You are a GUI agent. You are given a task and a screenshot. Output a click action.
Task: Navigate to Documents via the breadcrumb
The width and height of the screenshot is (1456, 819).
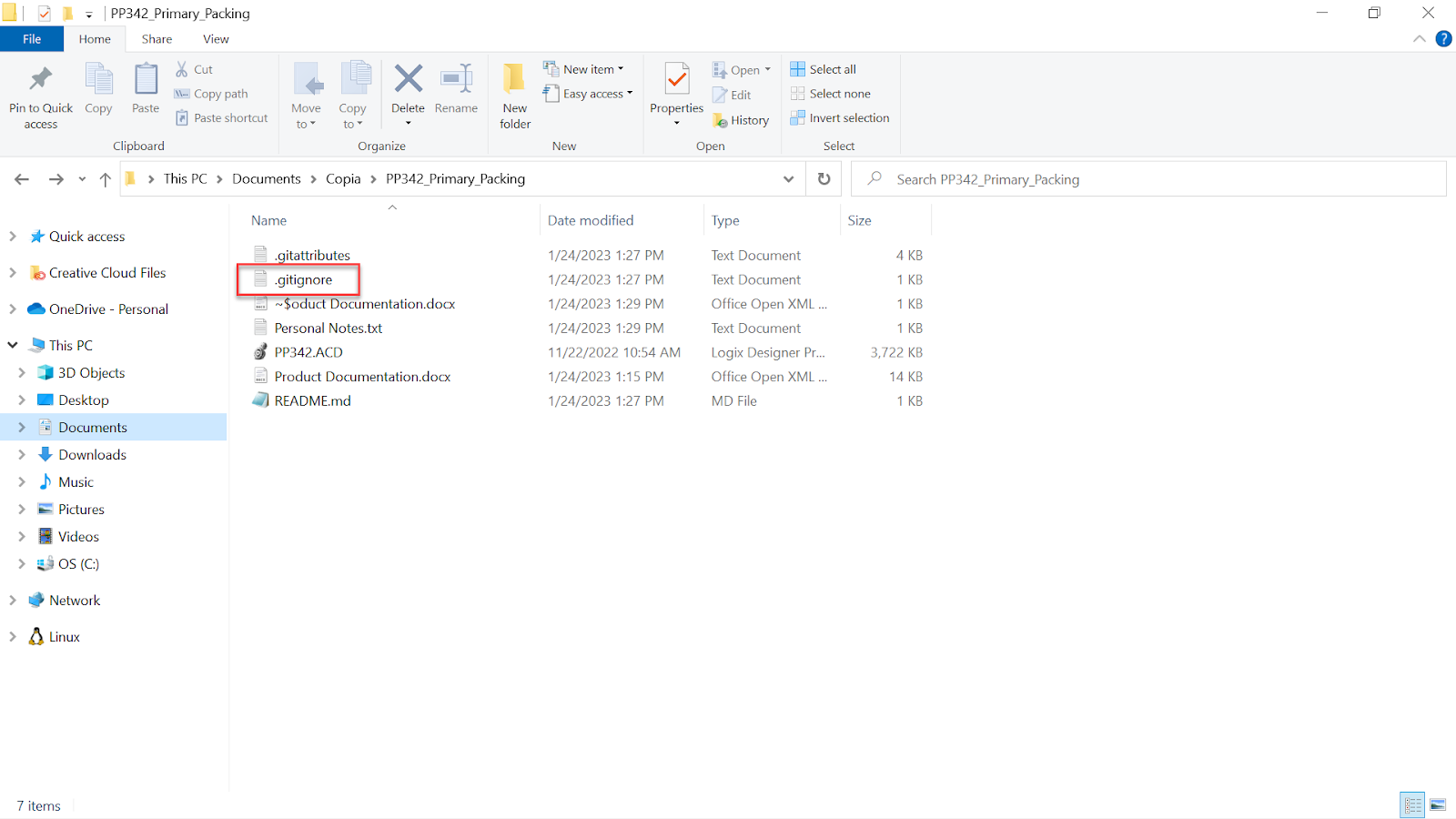(266, 178)
